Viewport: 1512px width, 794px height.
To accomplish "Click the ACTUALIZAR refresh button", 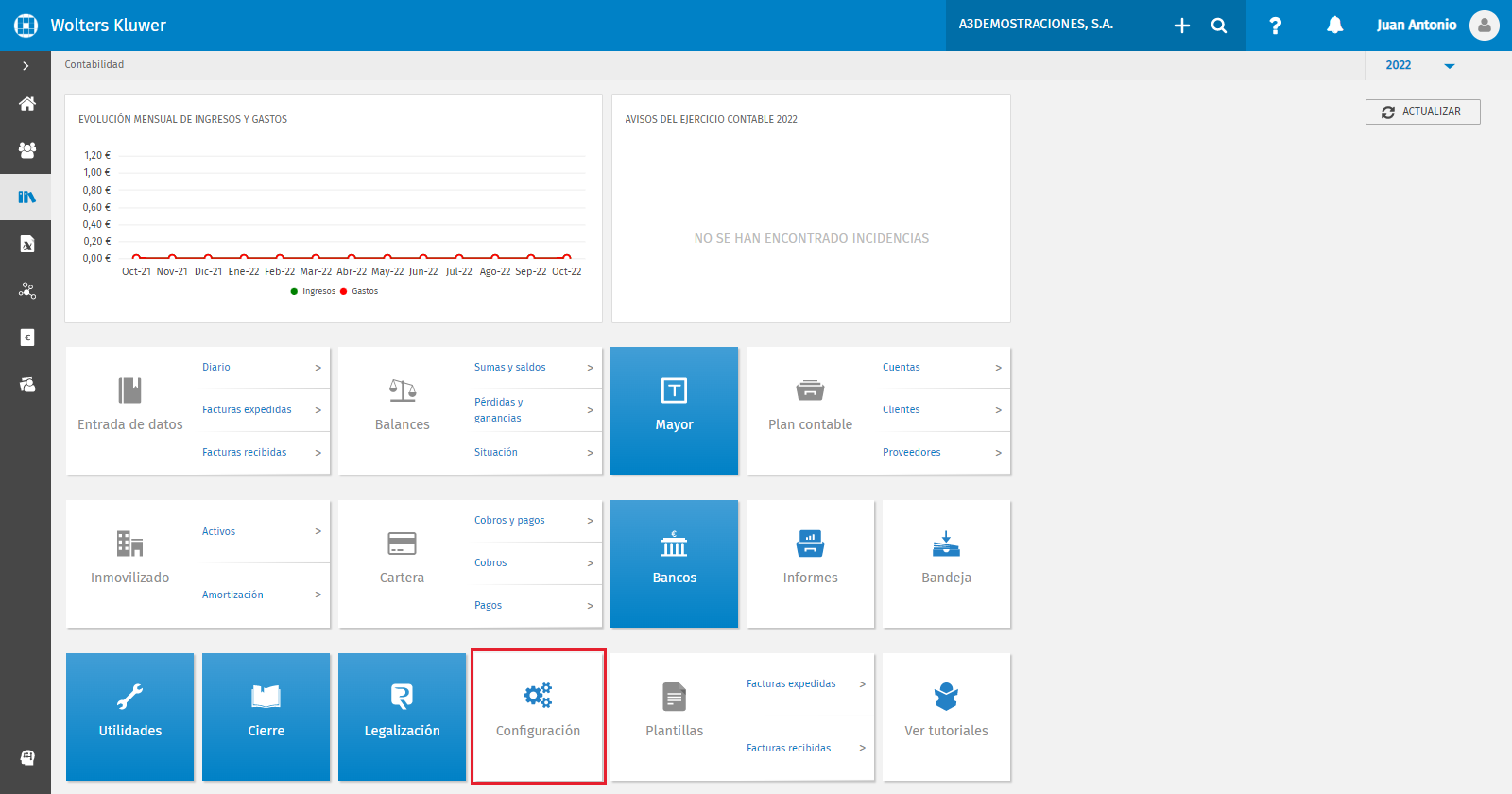I will tap(1423, 112).
